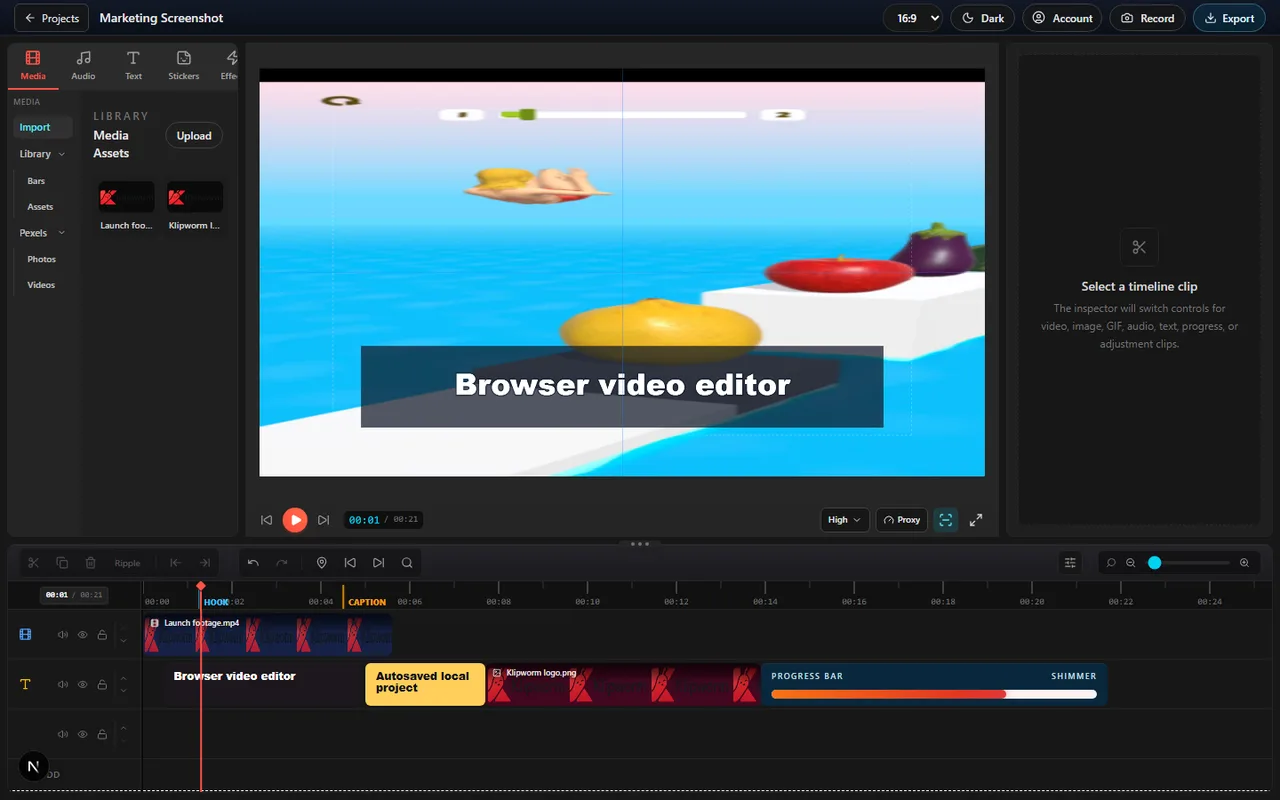
Task: Lock the video track
Action: tap(102, 635)
